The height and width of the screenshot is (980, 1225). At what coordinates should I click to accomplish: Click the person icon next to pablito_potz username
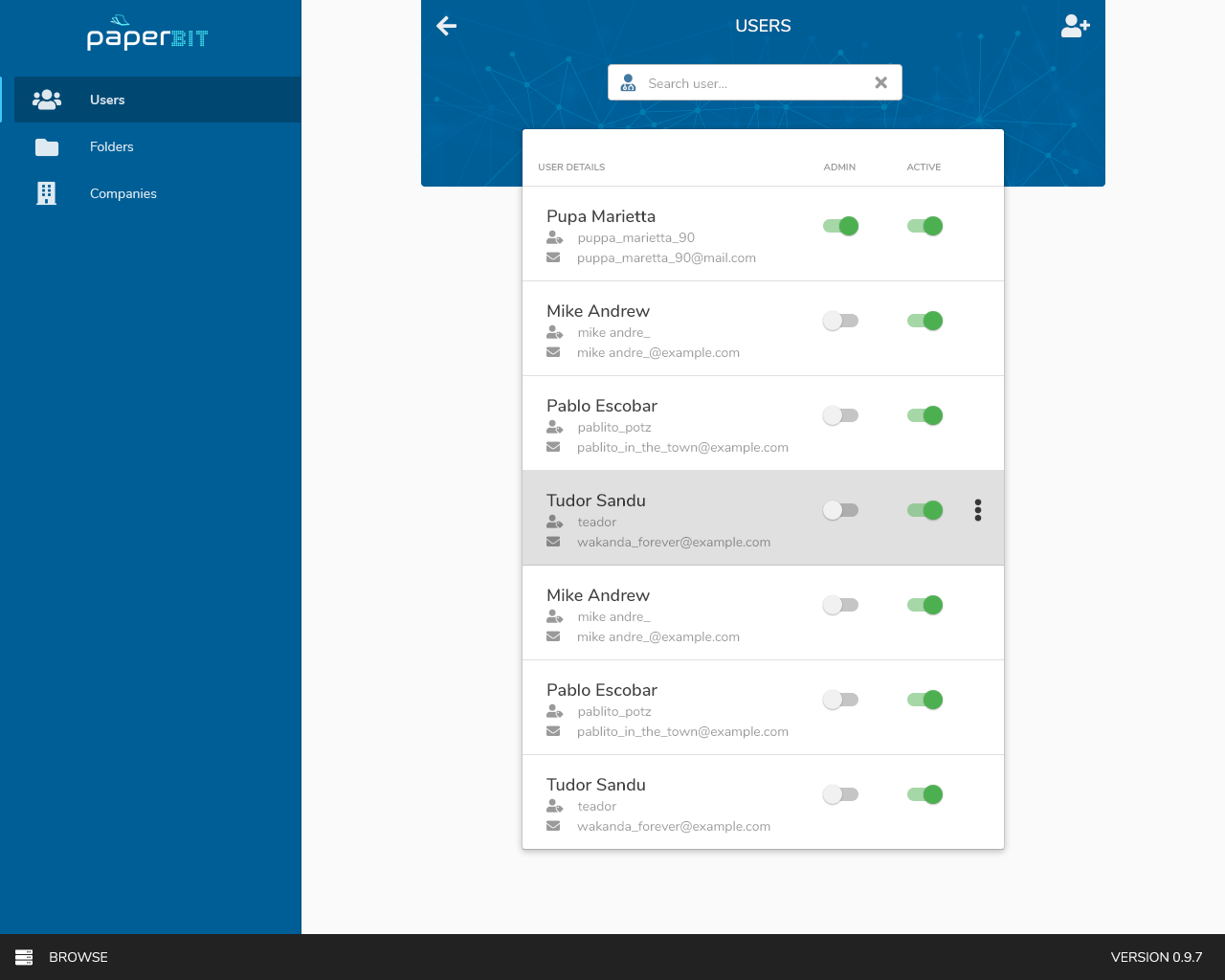coord(554,427)
